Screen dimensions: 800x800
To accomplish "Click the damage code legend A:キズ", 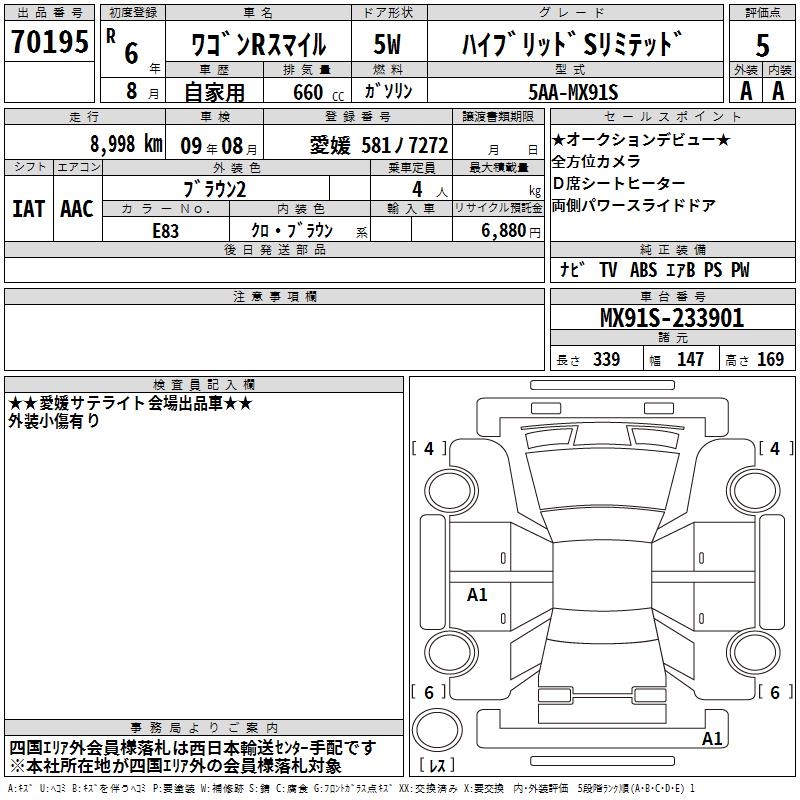I will pyautogui.click(x=20, y=788).
